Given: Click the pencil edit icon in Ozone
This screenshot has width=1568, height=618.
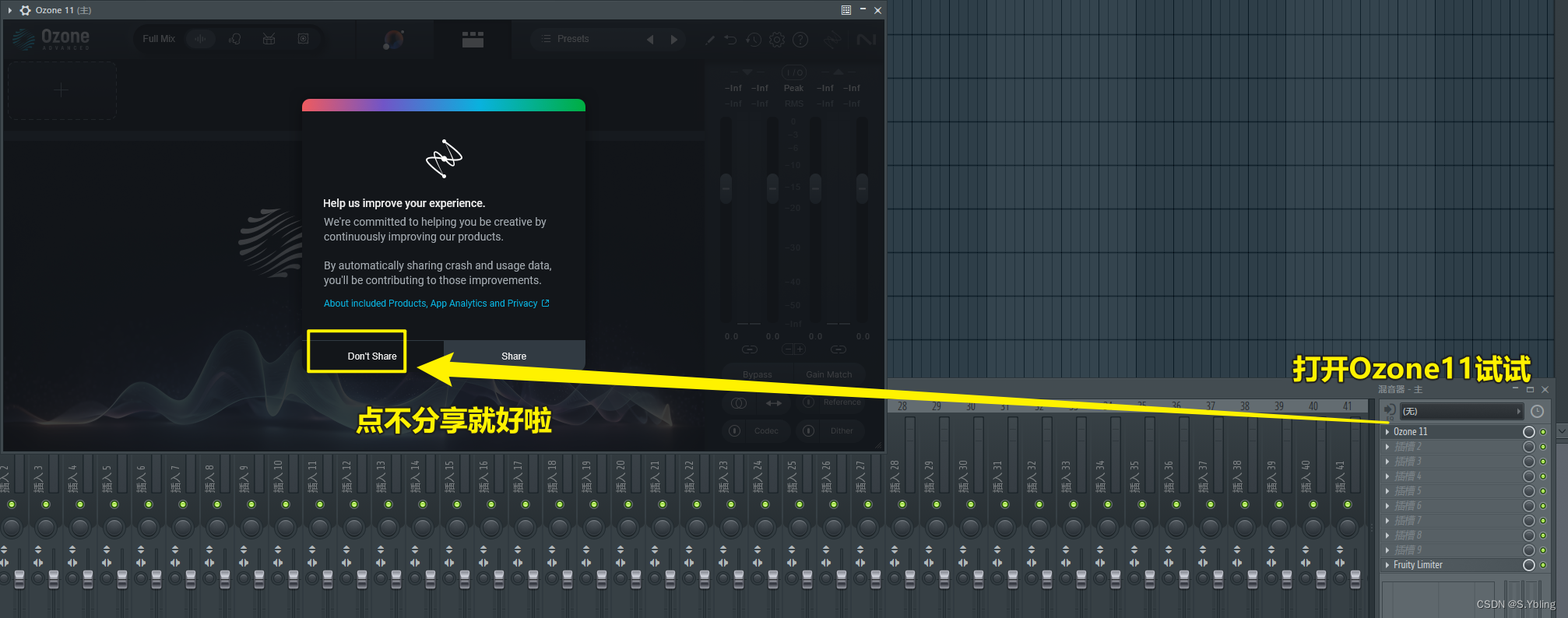Looking at the screenshot, I should 710,40.
